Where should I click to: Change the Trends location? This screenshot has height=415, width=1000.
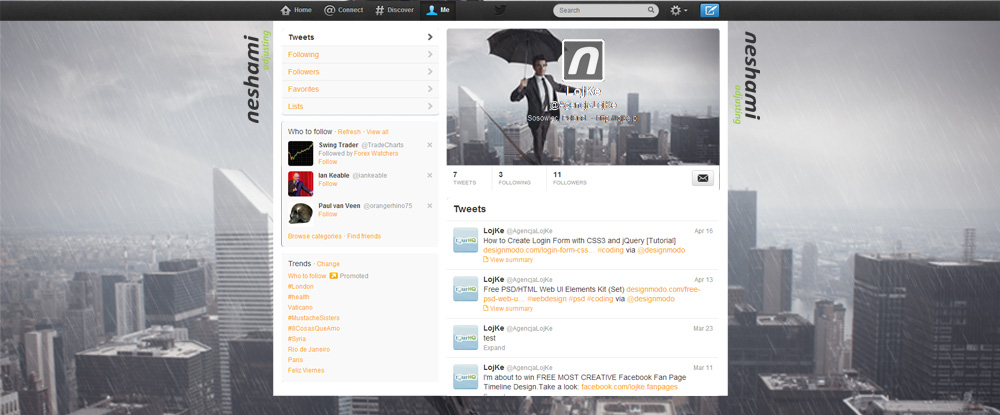pyautogui.click(x=328, y=264)
